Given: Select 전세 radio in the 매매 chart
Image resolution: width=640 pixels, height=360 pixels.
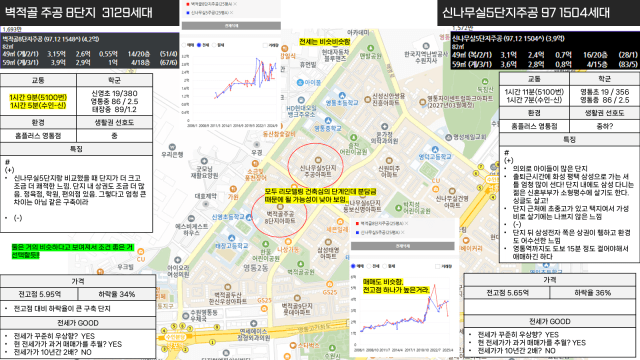Looking at the screenshot, I should point(369,266).
